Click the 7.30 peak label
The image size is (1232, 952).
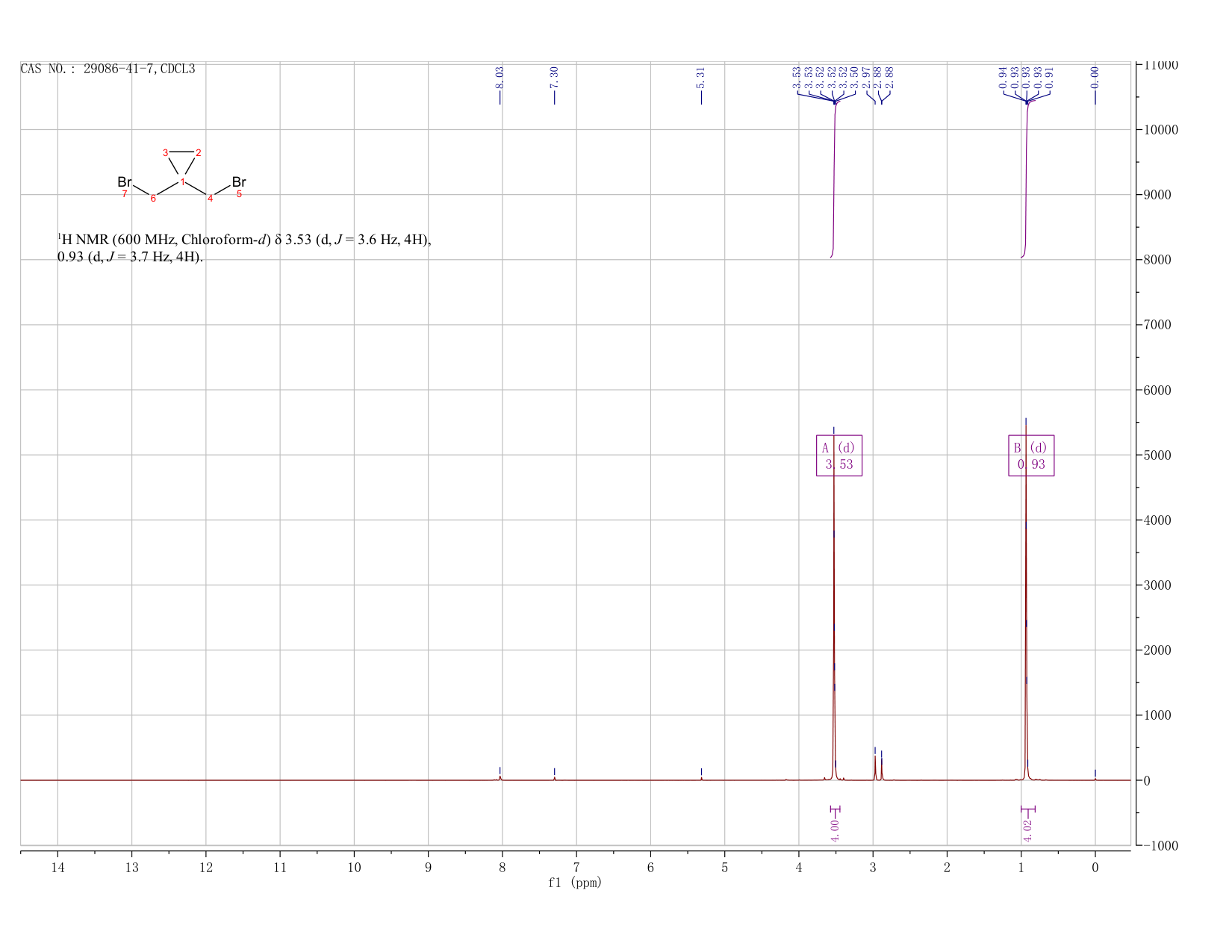click(554, 76)
